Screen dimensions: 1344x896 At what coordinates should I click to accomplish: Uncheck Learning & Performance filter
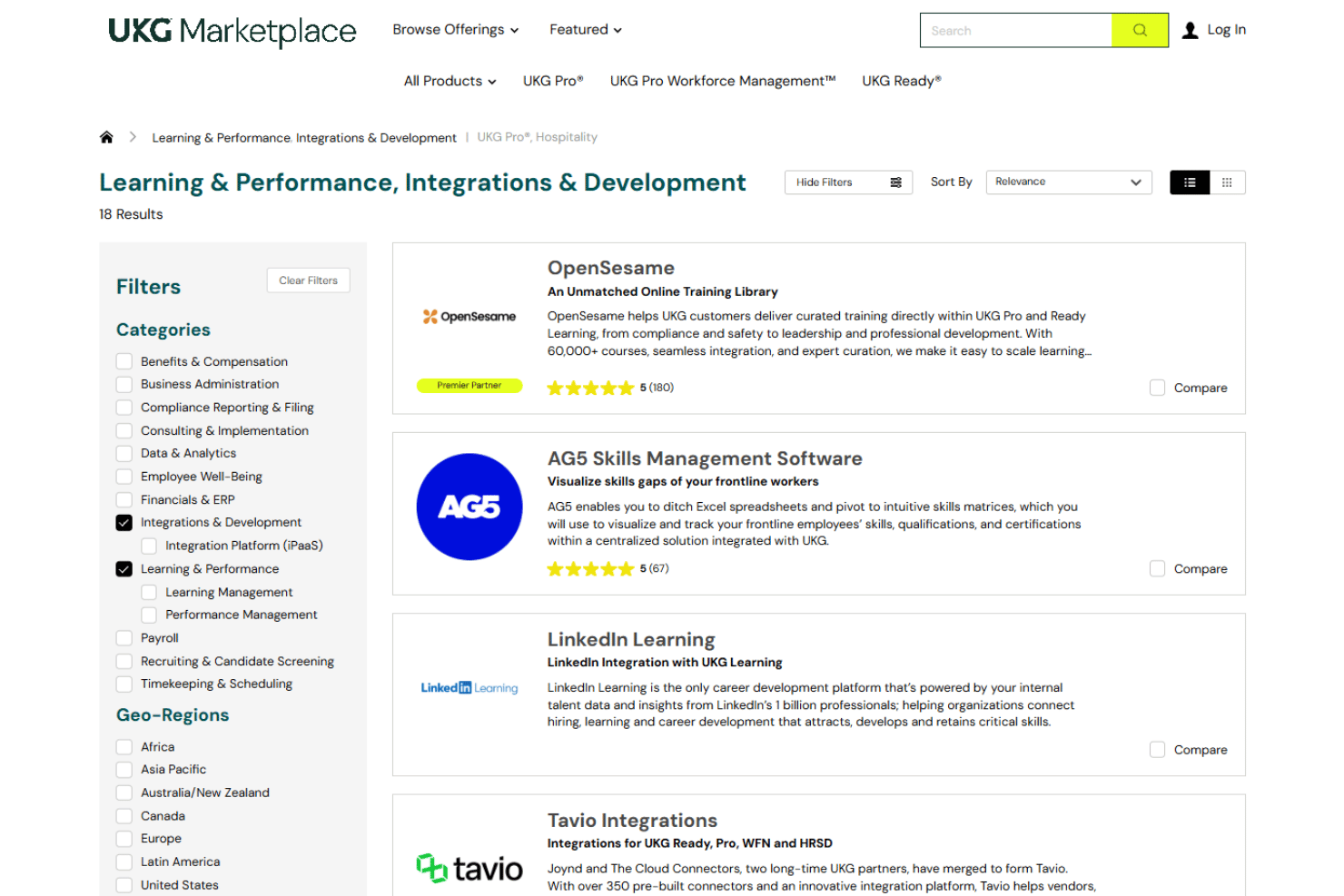click(124, 569)
